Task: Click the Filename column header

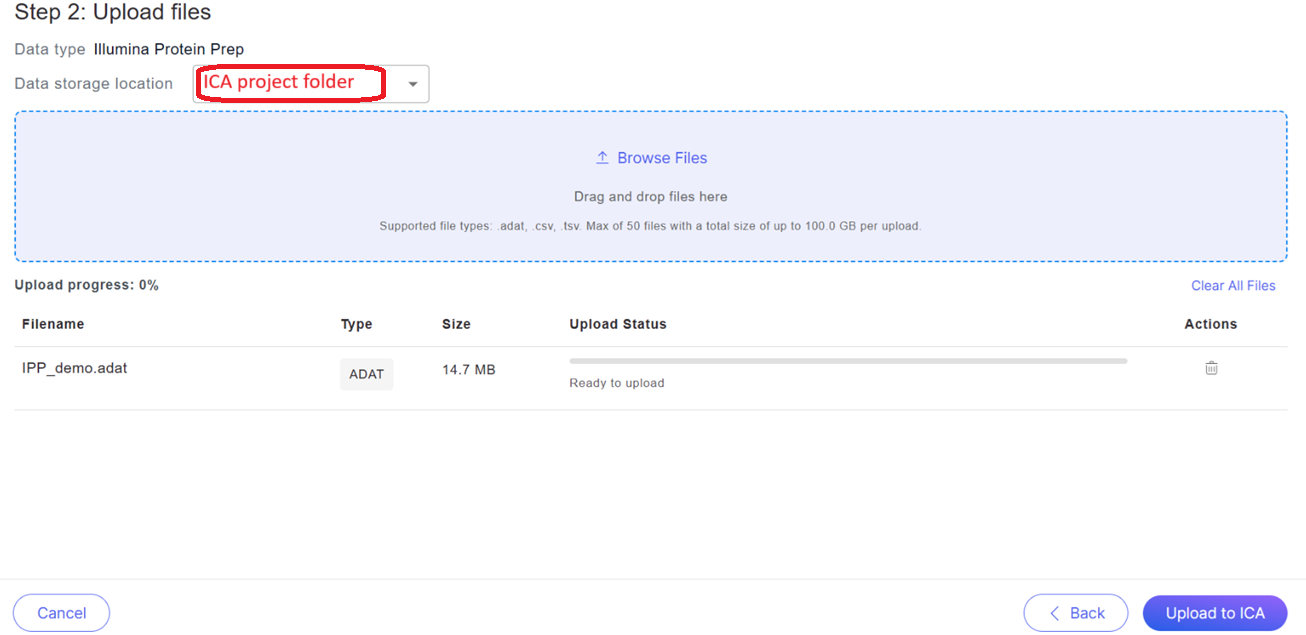Action: (x=53, y=324)
